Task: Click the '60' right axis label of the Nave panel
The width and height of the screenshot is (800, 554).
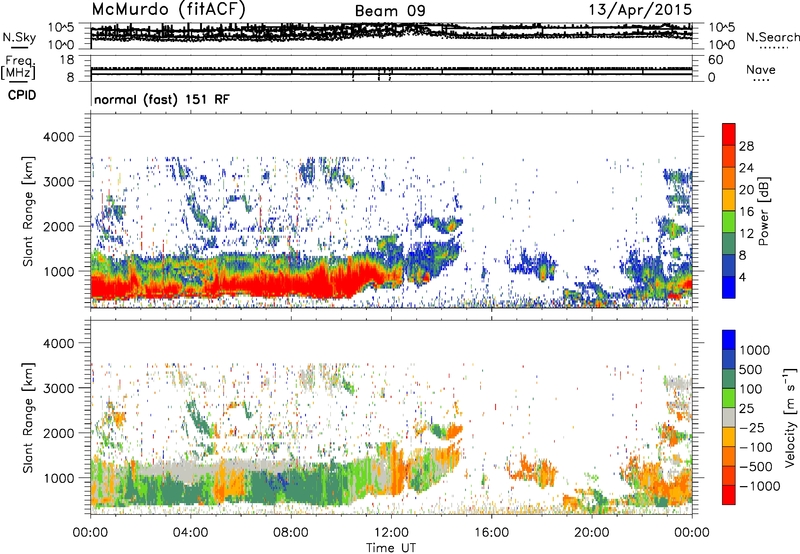Action: click(715, 60)
